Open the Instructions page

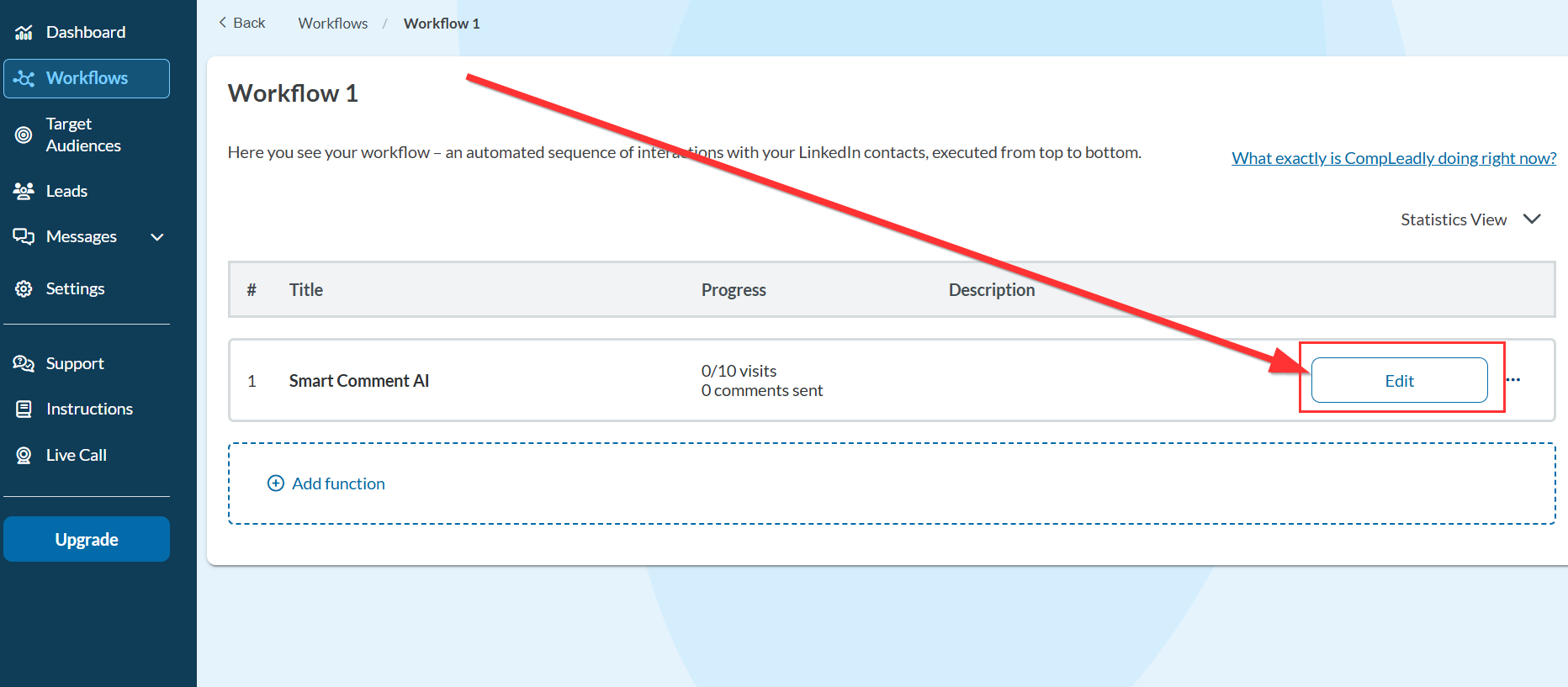pos(89,409)
